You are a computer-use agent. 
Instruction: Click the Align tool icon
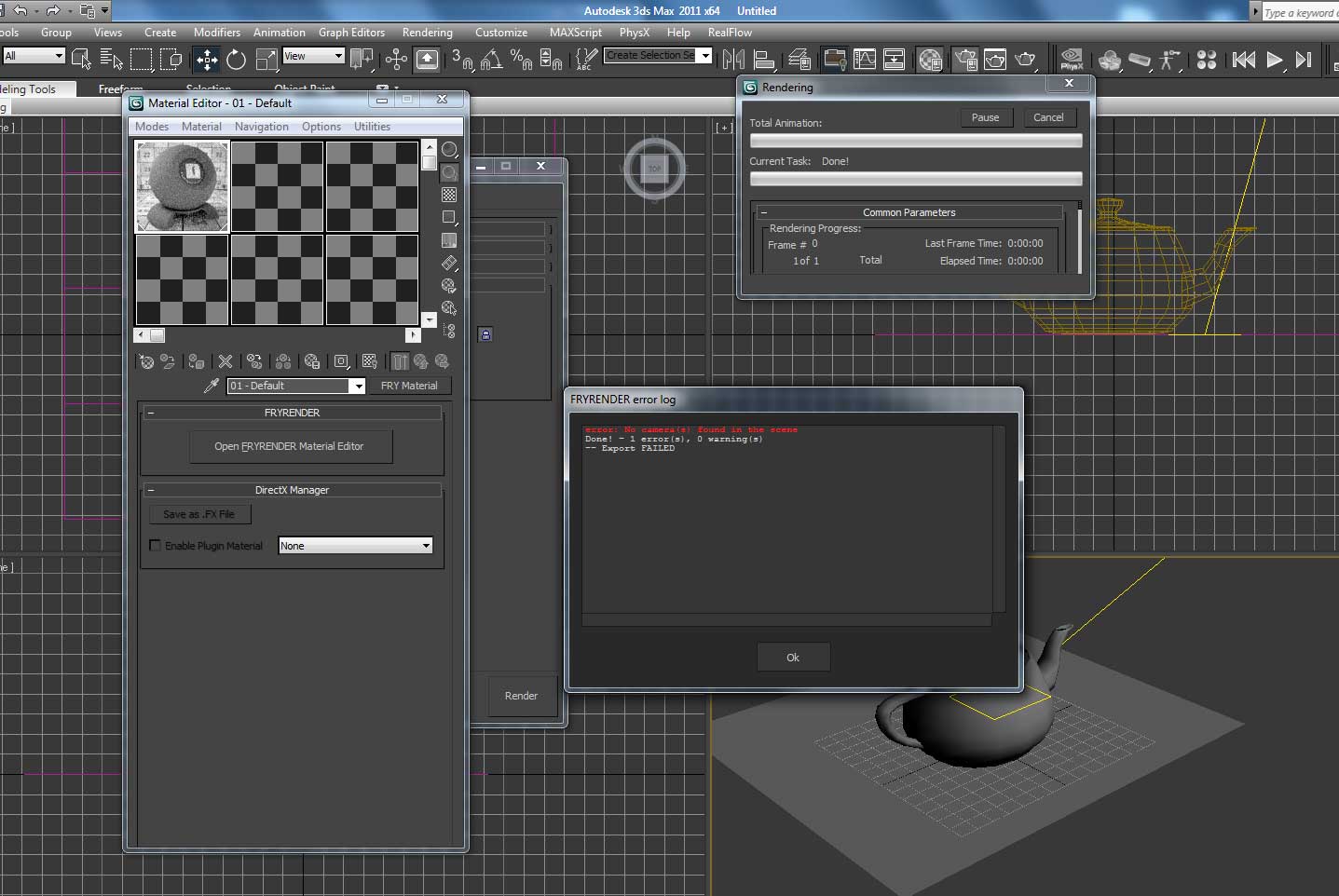764,60
